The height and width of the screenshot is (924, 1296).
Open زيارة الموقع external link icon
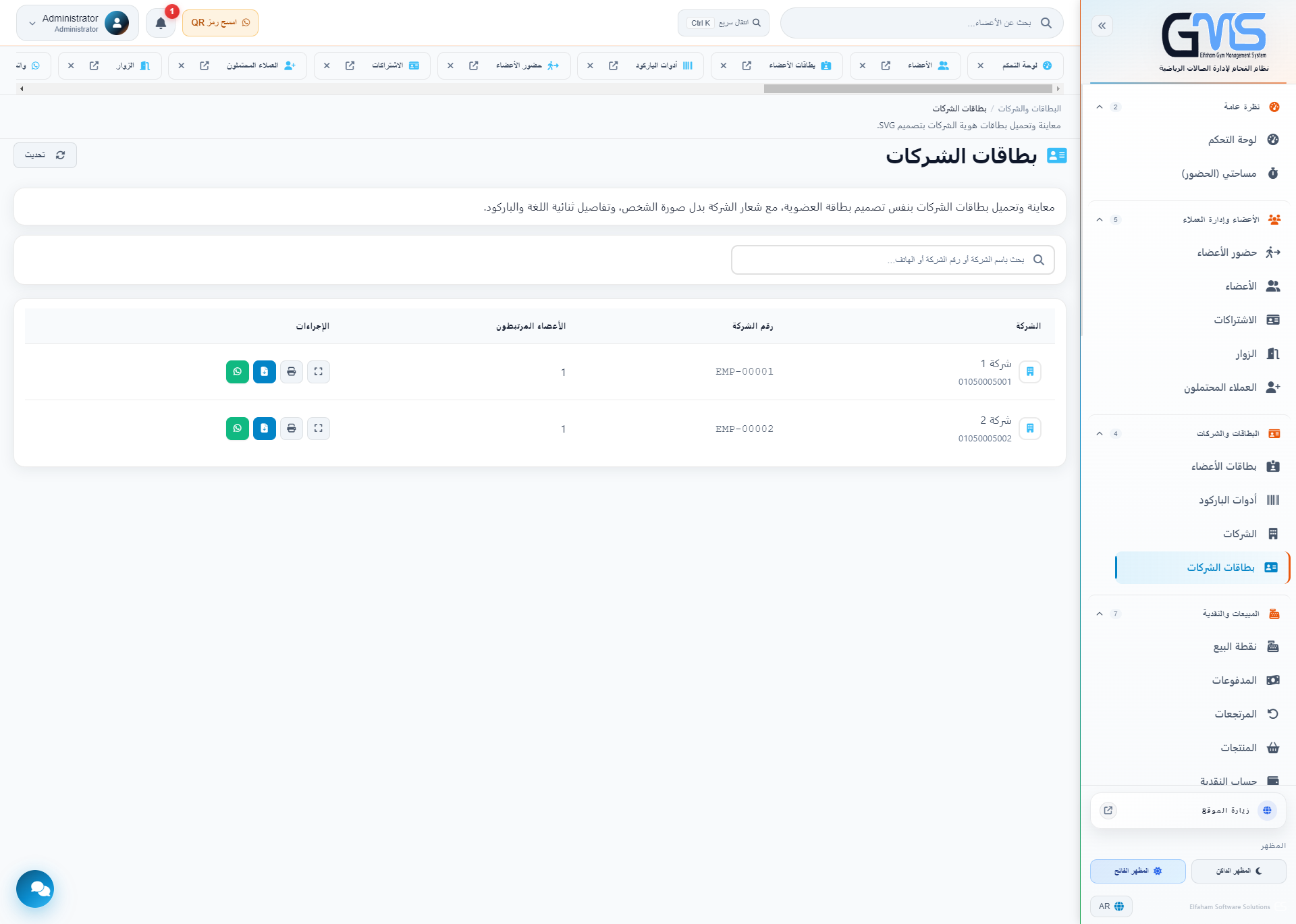pos(1108,811)
